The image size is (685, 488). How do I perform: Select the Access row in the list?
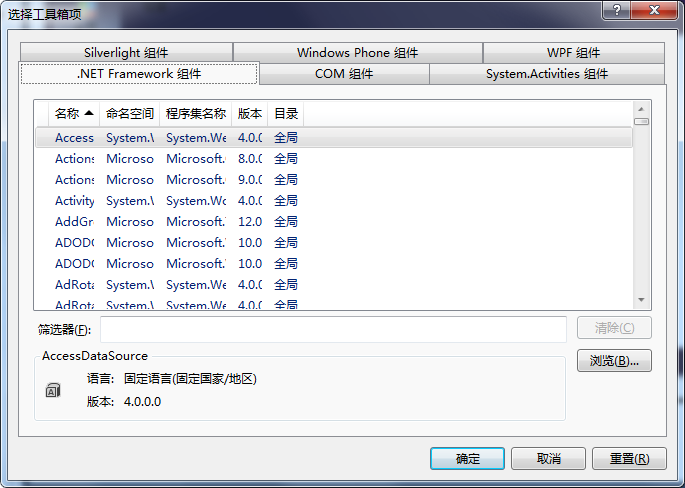(x=334, y=138)
